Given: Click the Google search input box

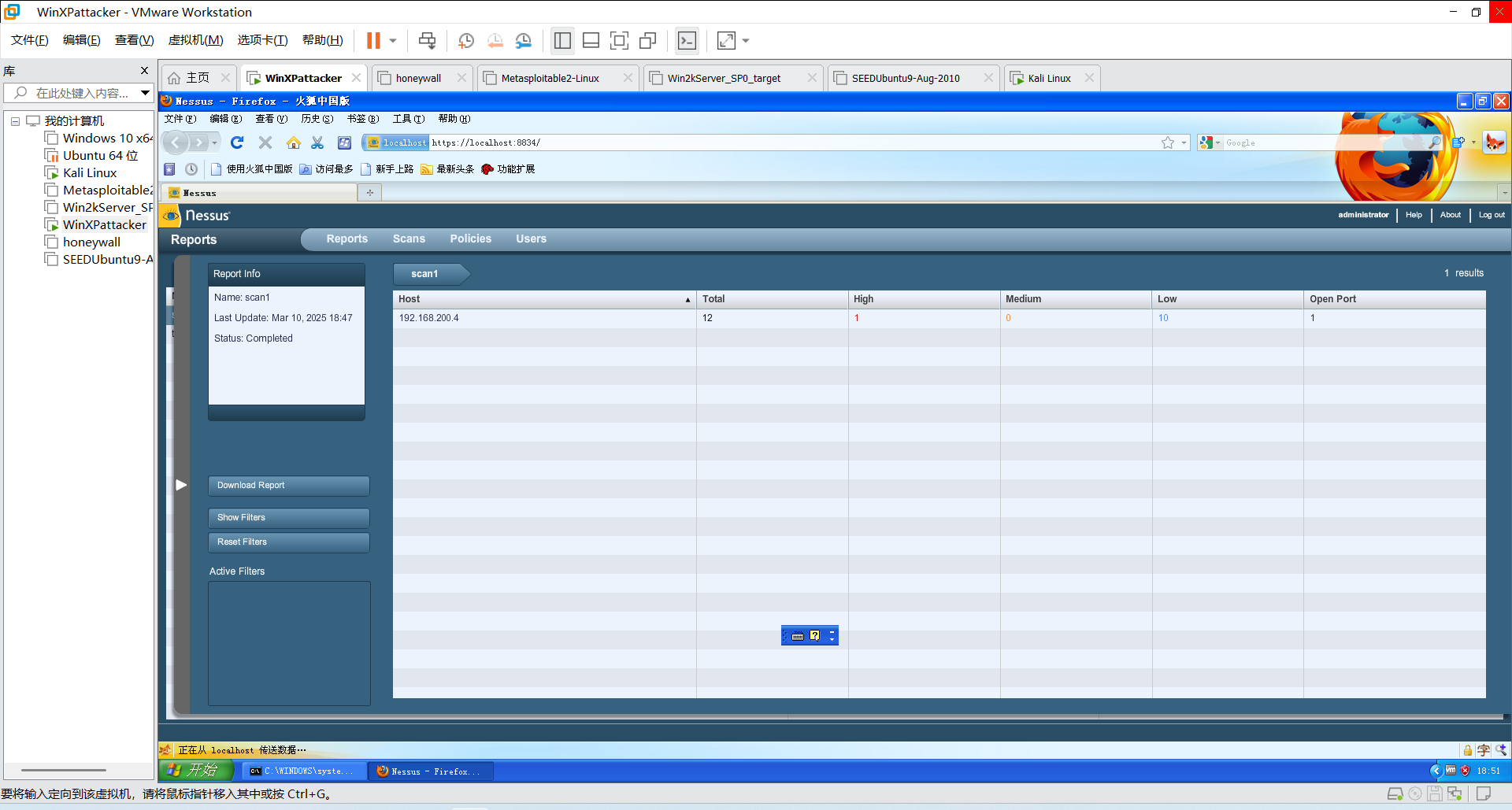Looking at the screenshot, I should 1325,142.
